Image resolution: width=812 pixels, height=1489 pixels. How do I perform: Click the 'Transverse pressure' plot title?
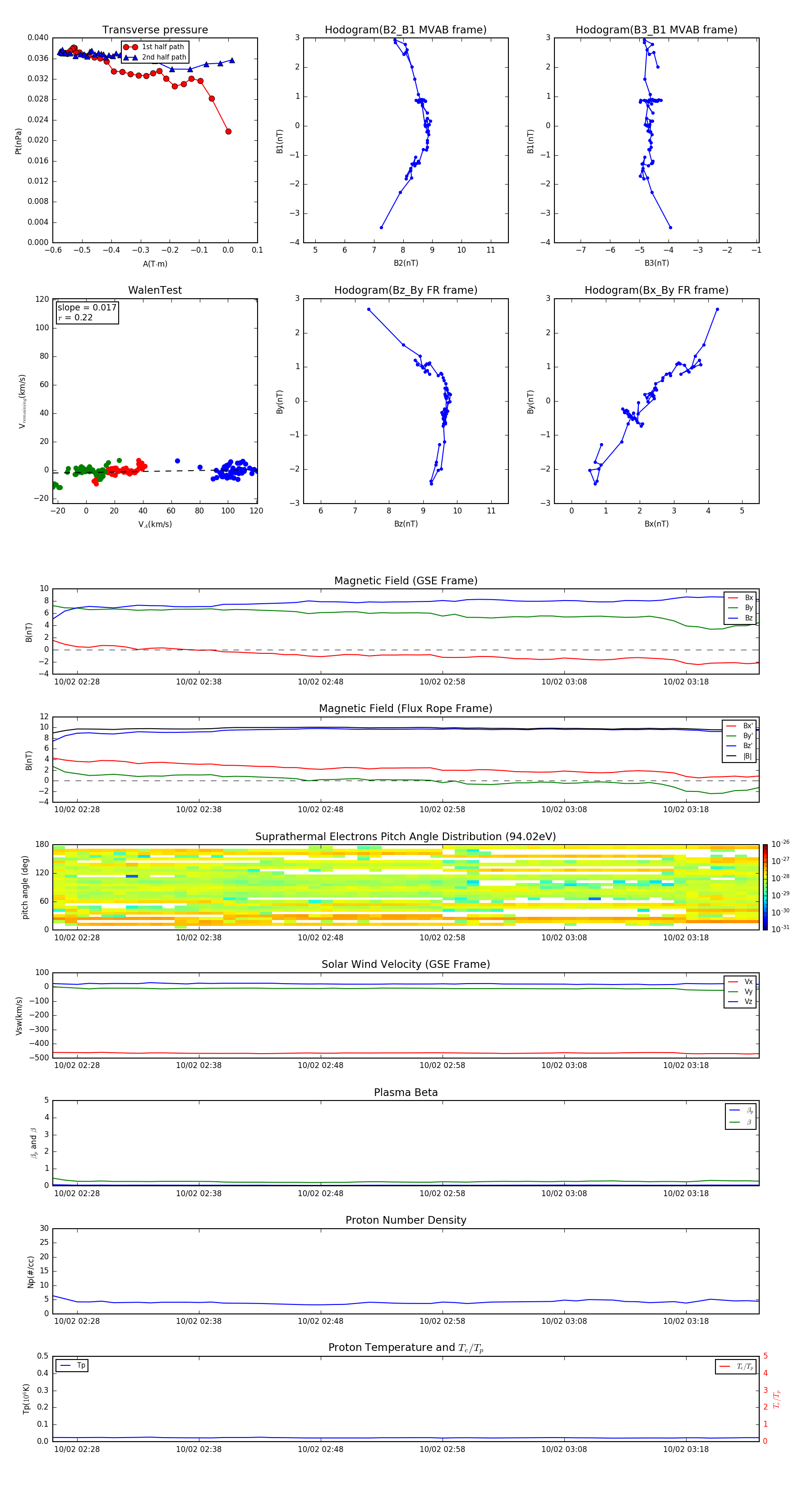[155, 29]
